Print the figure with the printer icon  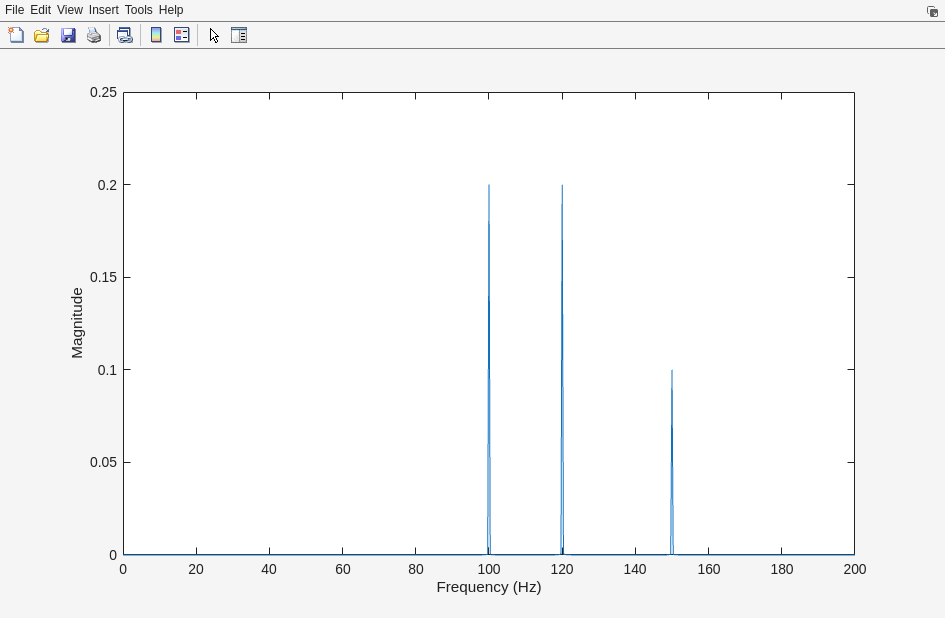(94, 35)
